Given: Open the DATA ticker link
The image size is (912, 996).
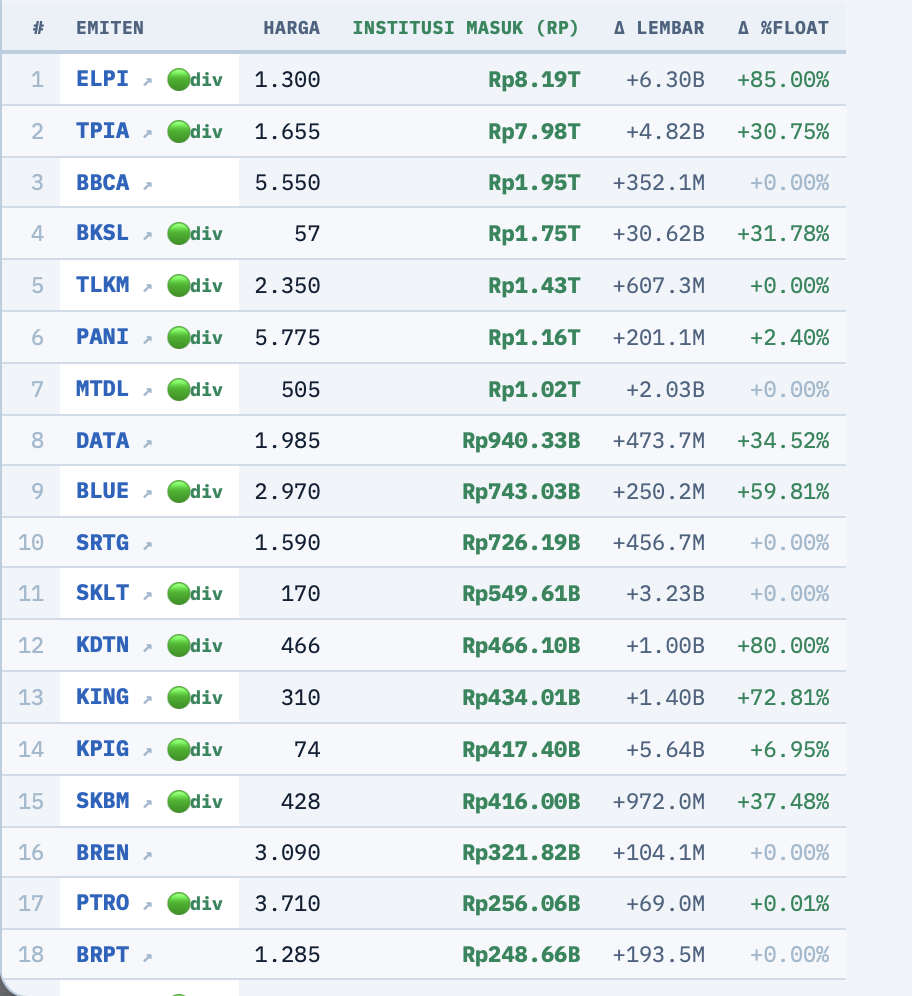Looking at the screenshot, I should pyautogui.click(x=102, y=440).
